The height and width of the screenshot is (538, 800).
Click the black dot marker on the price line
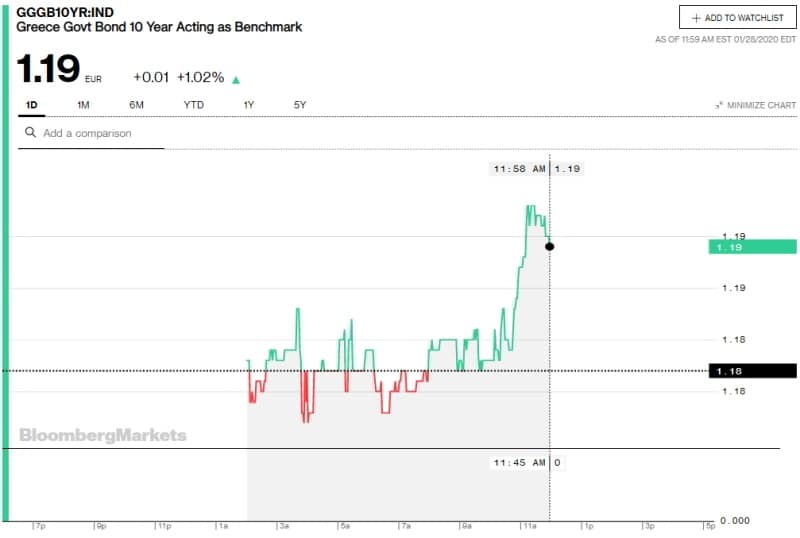(x=549, y=247)
